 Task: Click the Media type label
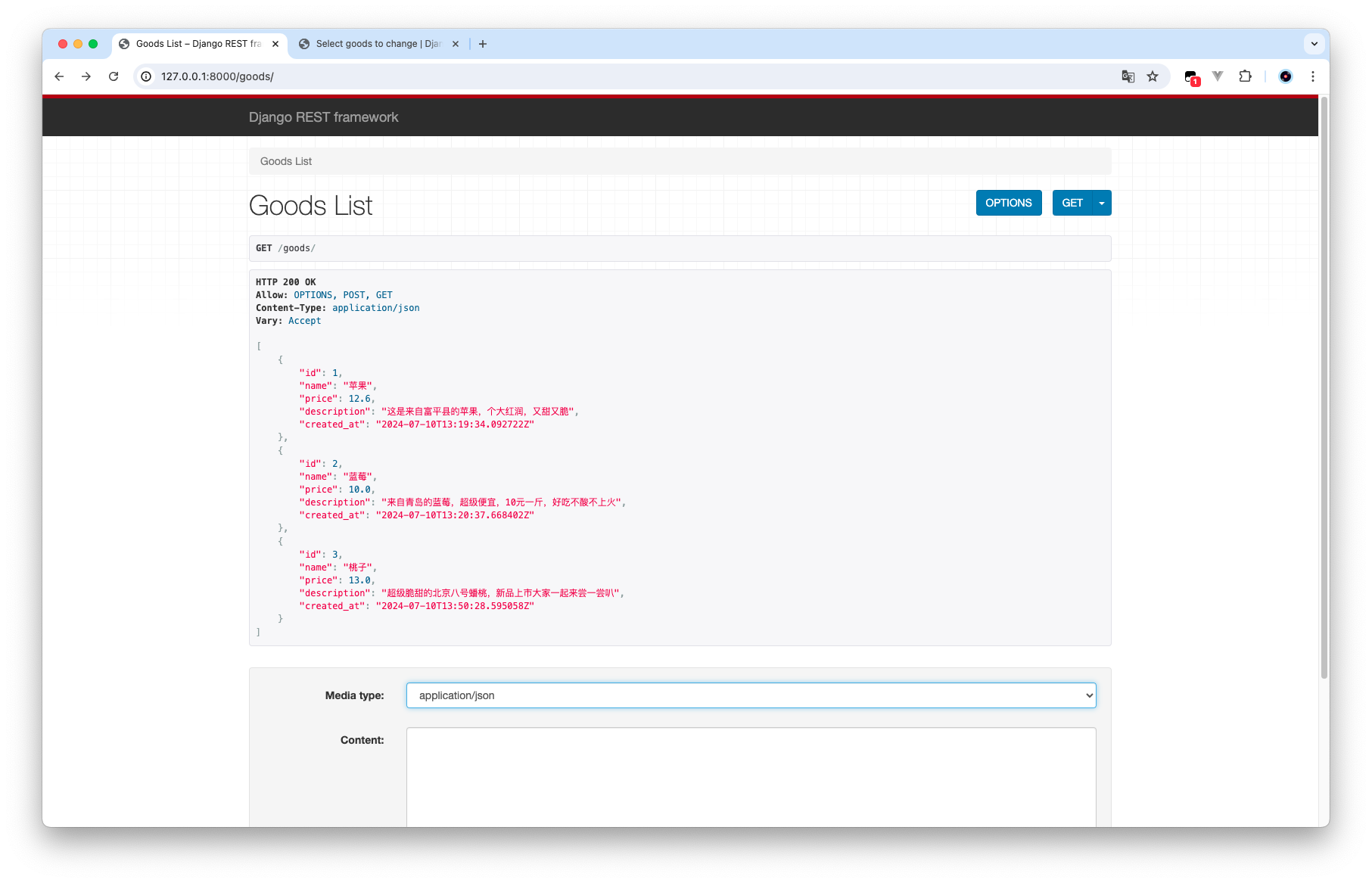point(354,695)
